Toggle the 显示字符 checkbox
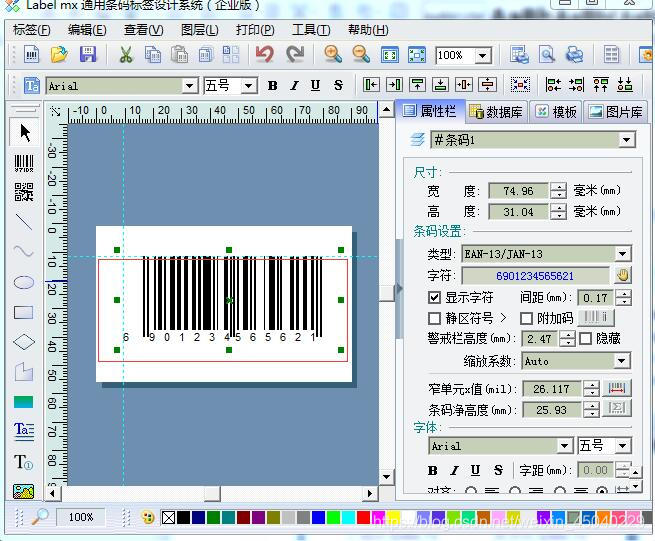The width and height of the screenshot is (655, 541). point(434,297)
